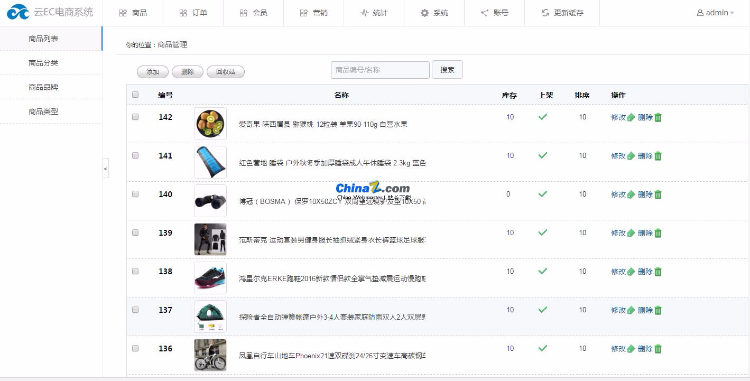Click the 添加 button
This screenshot has height=381, width=750.
(x=153, y=72)
